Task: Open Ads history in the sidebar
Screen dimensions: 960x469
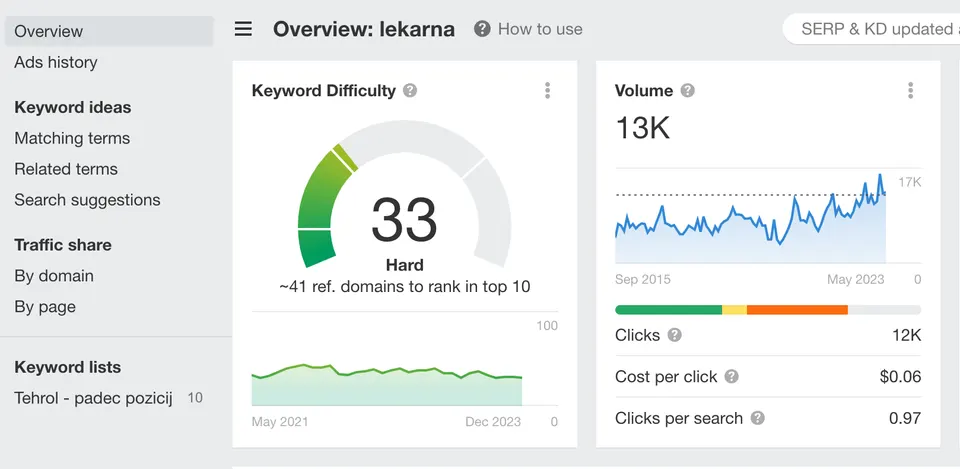Action: [x=56, y=62]
